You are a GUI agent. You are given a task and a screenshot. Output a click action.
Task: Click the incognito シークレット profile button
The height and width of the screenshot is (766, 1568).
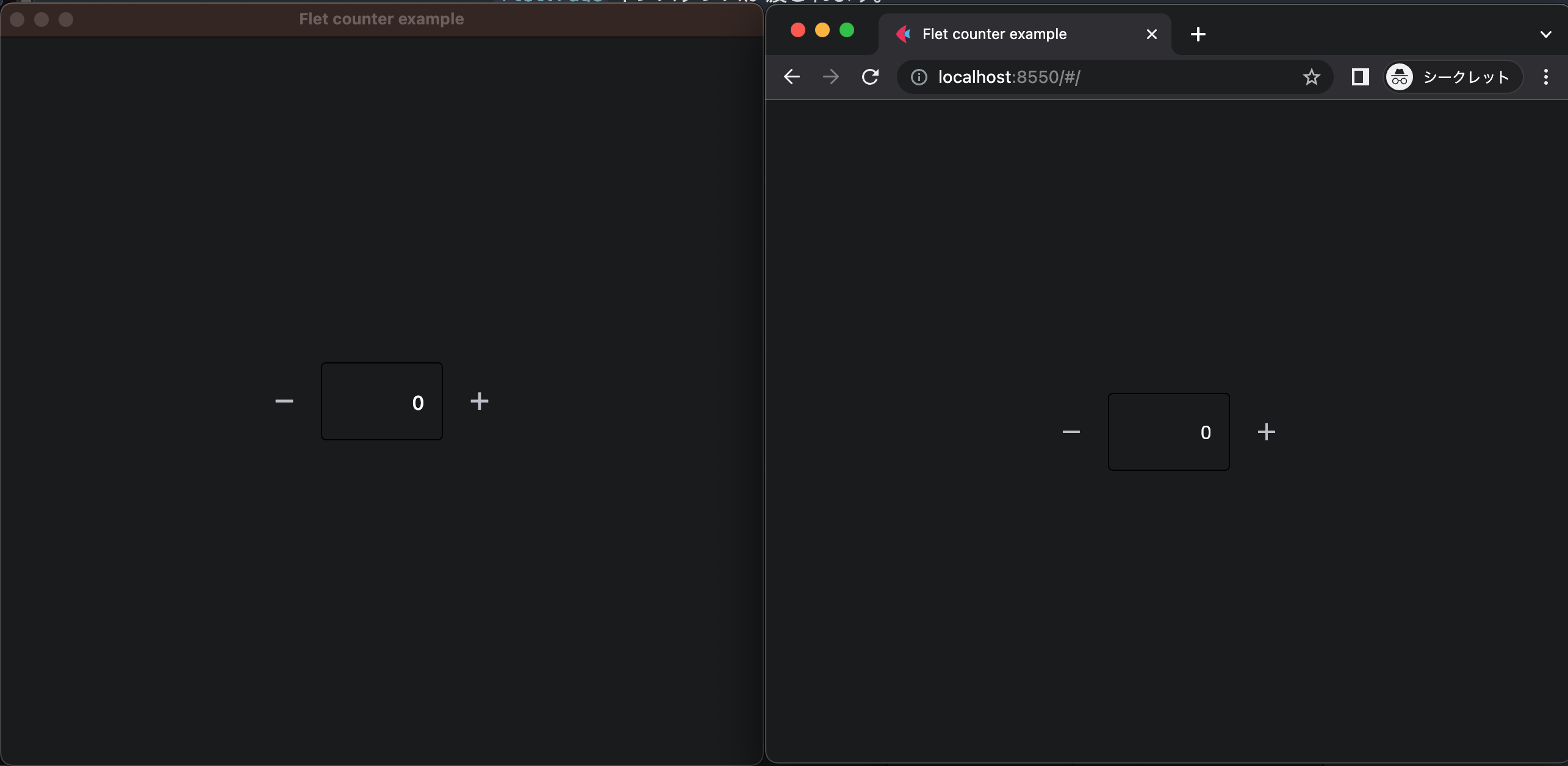coord(1453,77)
